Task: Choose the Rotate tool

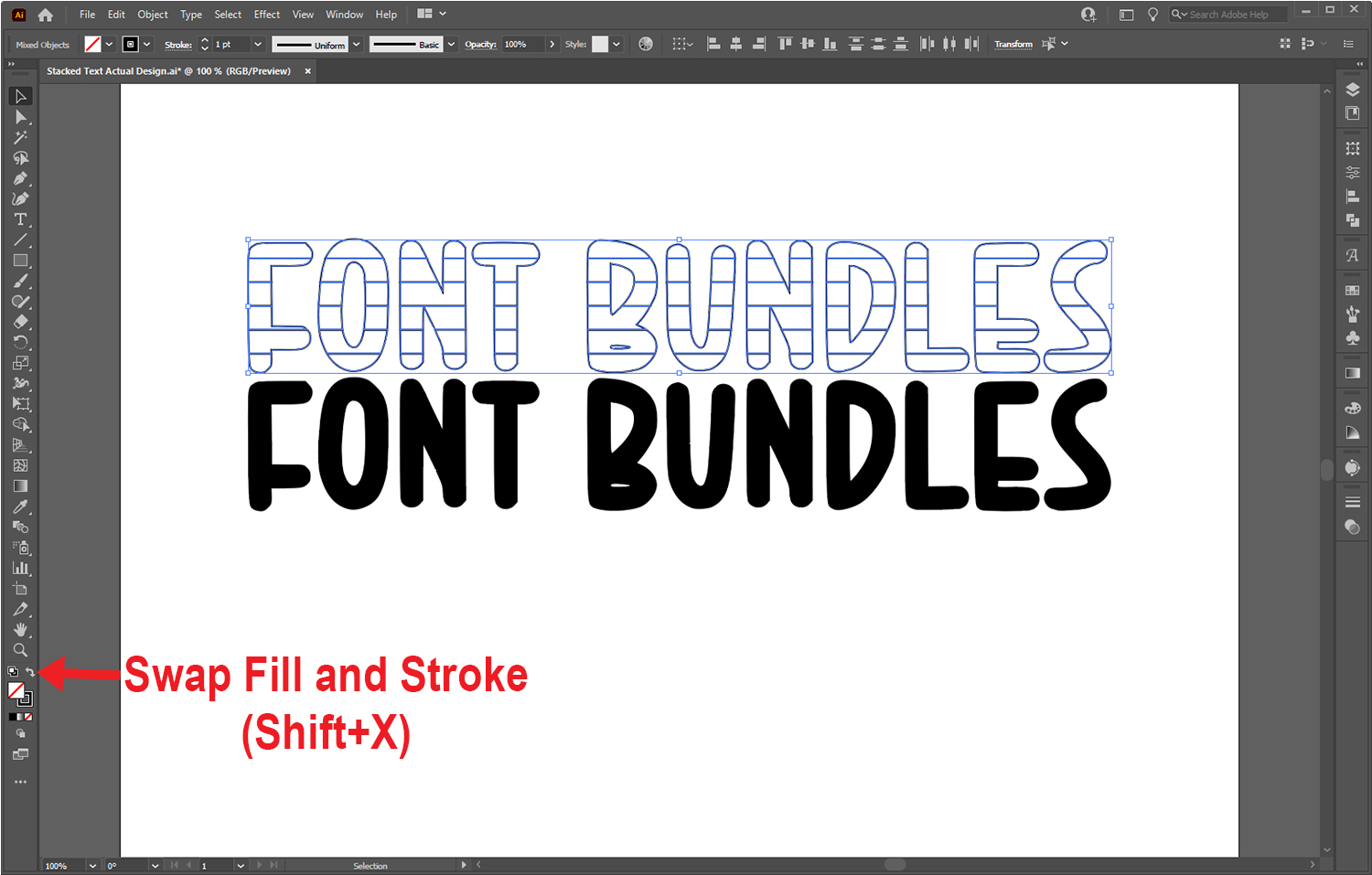Action: coord(20,342)
